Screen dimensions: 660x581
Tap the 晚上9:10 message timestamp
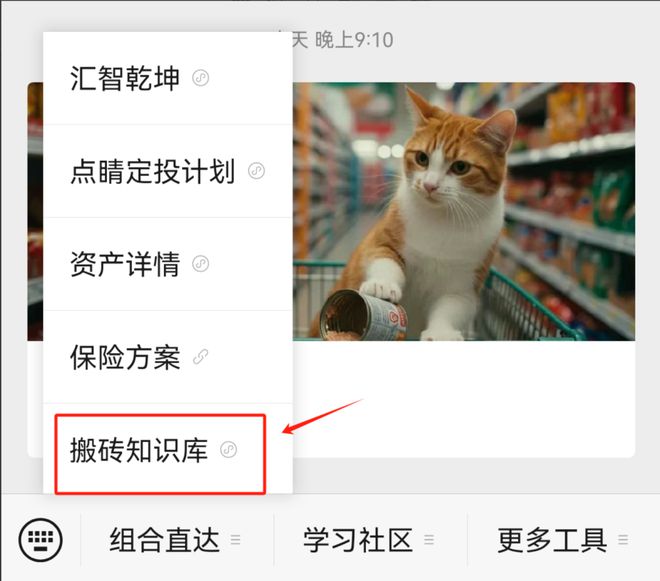point(354,40)
